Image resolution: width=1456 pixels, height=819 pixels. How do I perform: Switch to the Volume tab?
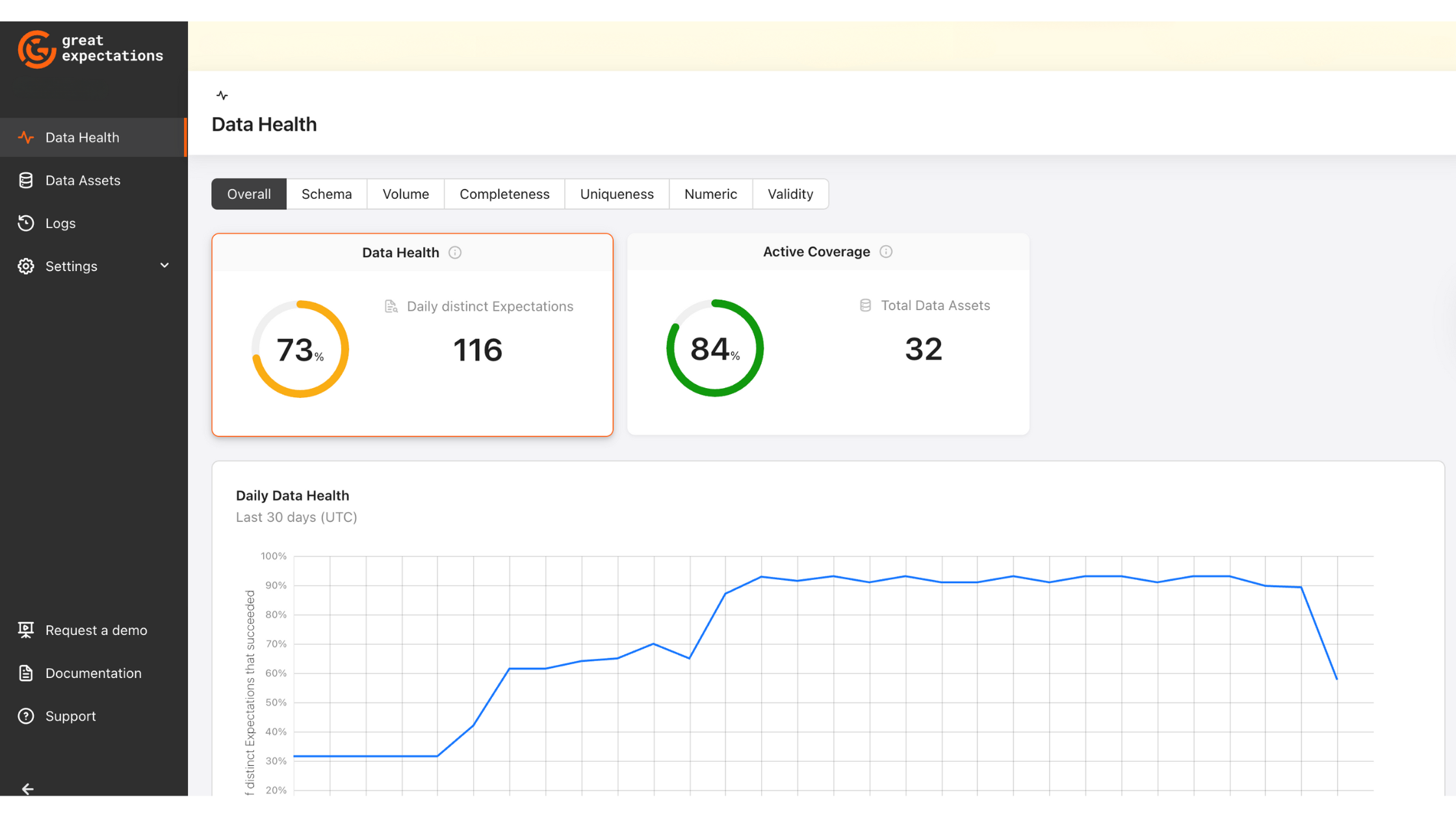point(406,194)
